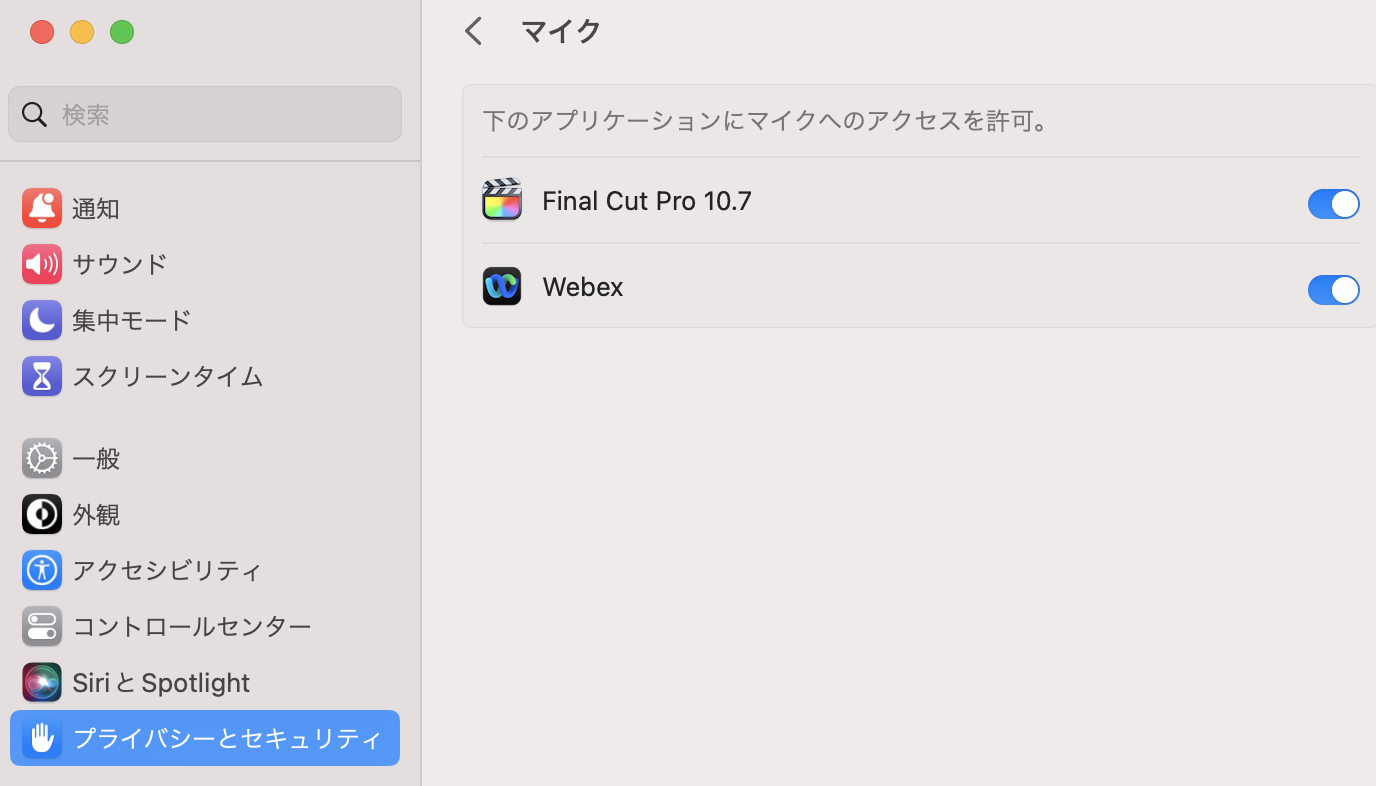1376x786 pixels.
Task: Click the 通知 bell icon
Action: (42, 208)
